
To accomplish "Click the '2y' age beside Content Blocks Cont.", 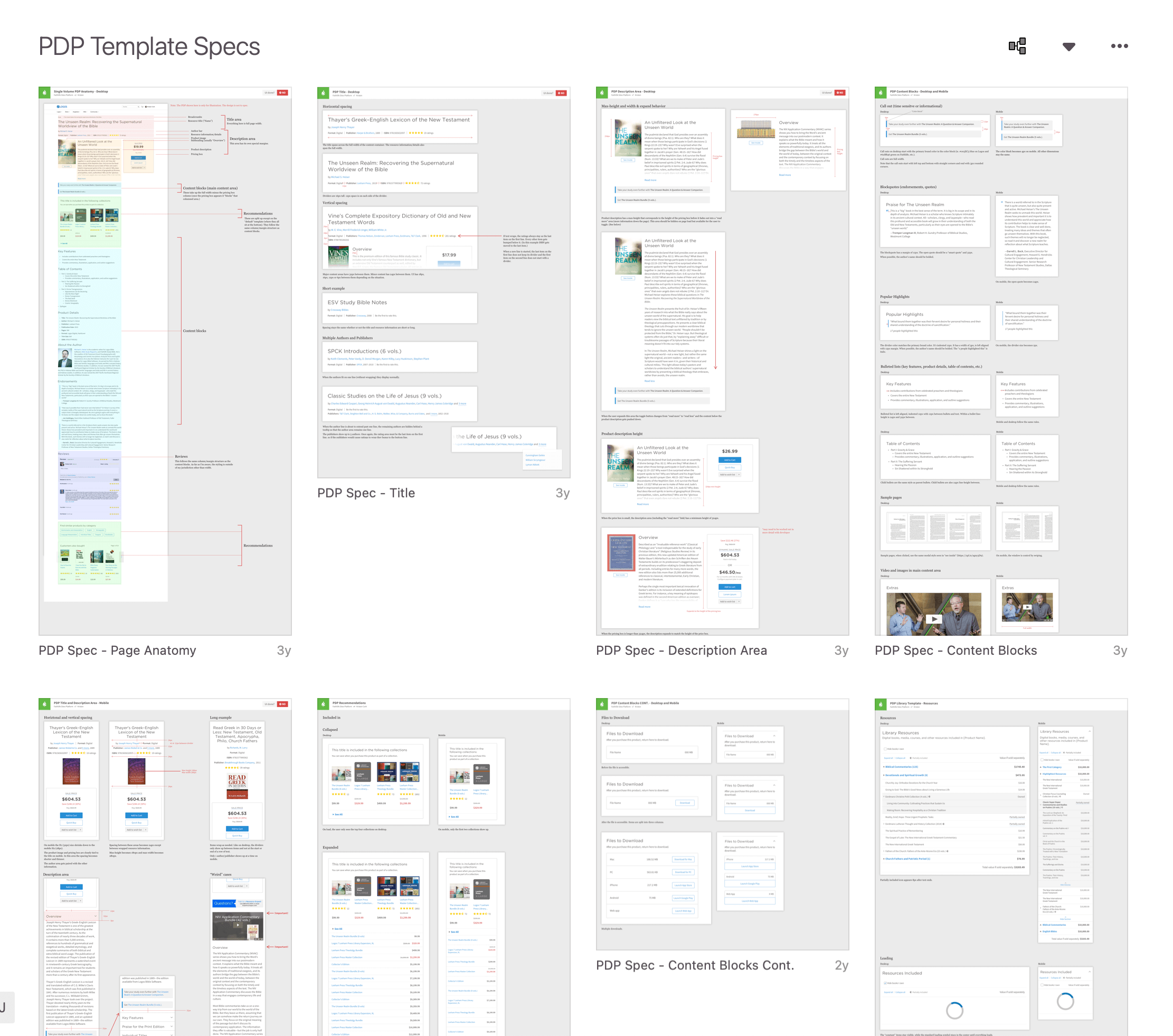I will pyautogui.click(x=841, y=966).
